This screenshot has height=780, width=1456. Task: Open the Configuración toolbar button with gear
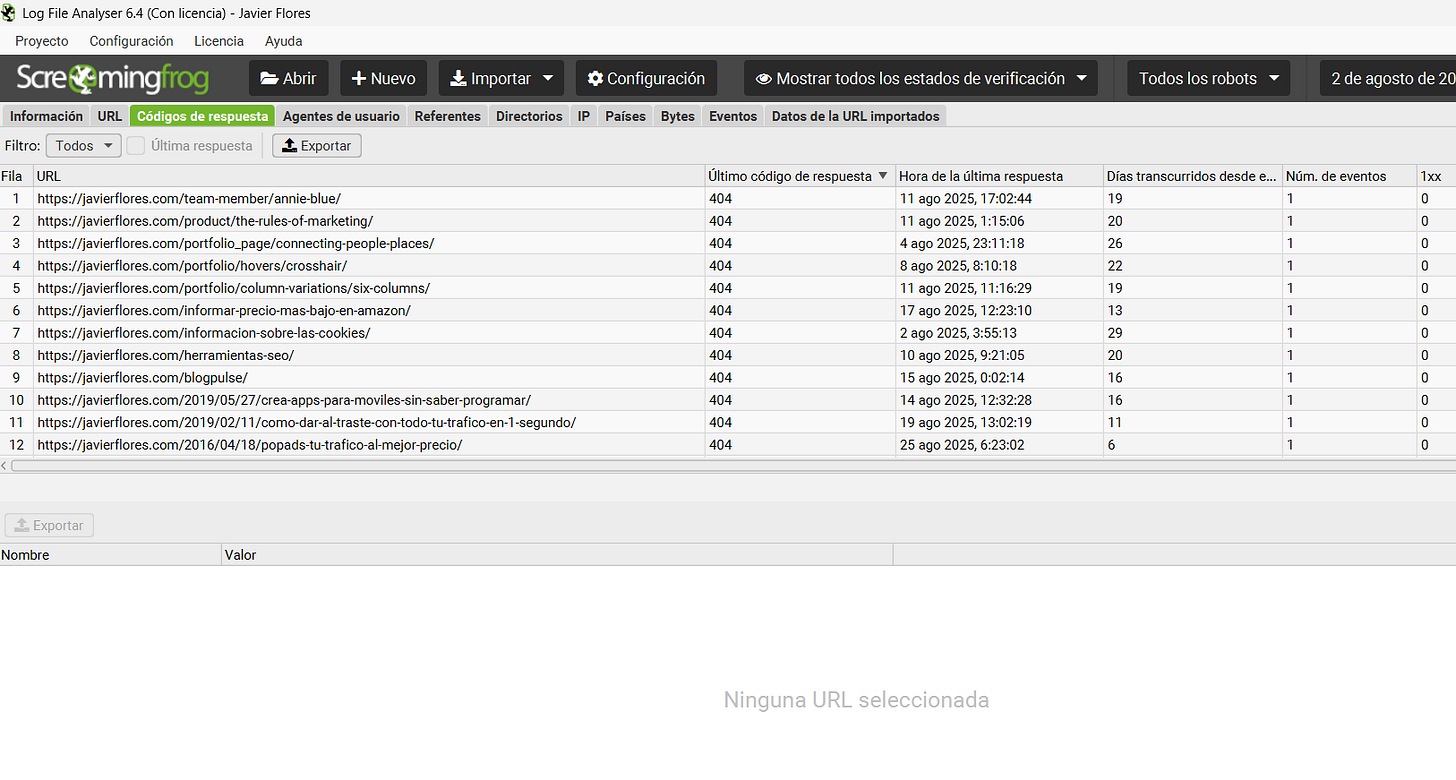(x=647, y=78)
